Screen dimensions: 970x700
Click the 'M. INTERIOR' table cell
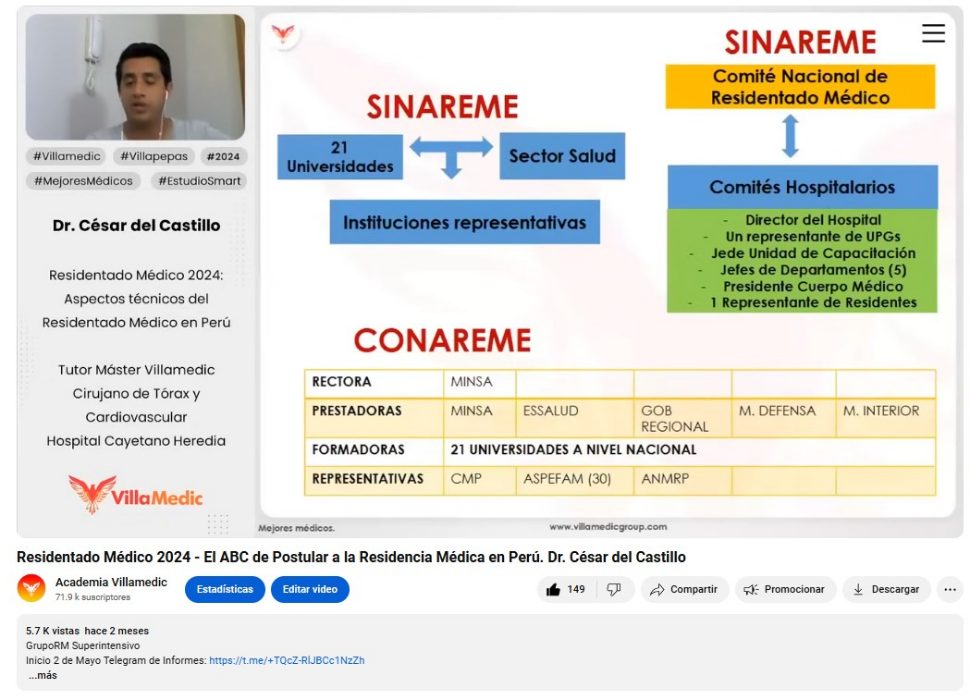click(886, 418)
